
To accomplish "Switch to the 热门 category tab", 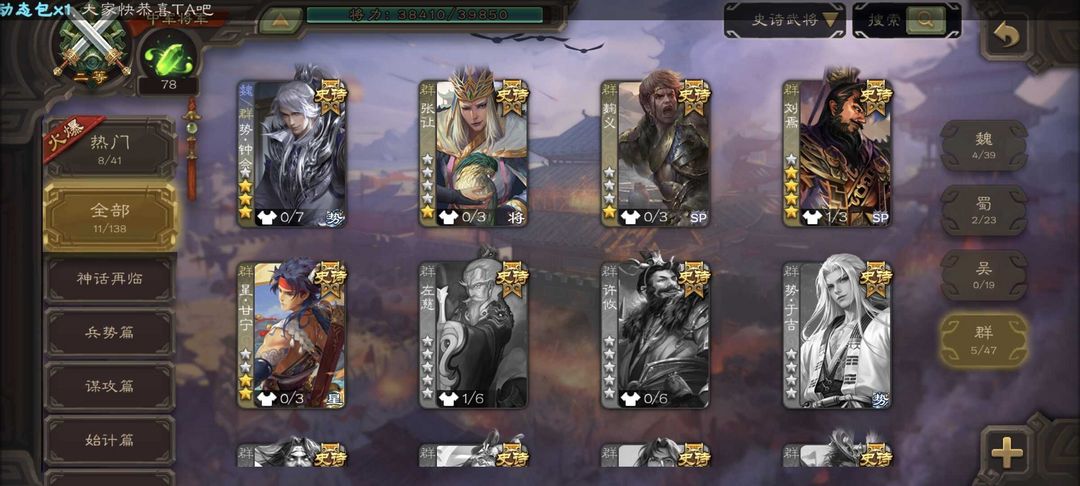I will click(110, 148).
